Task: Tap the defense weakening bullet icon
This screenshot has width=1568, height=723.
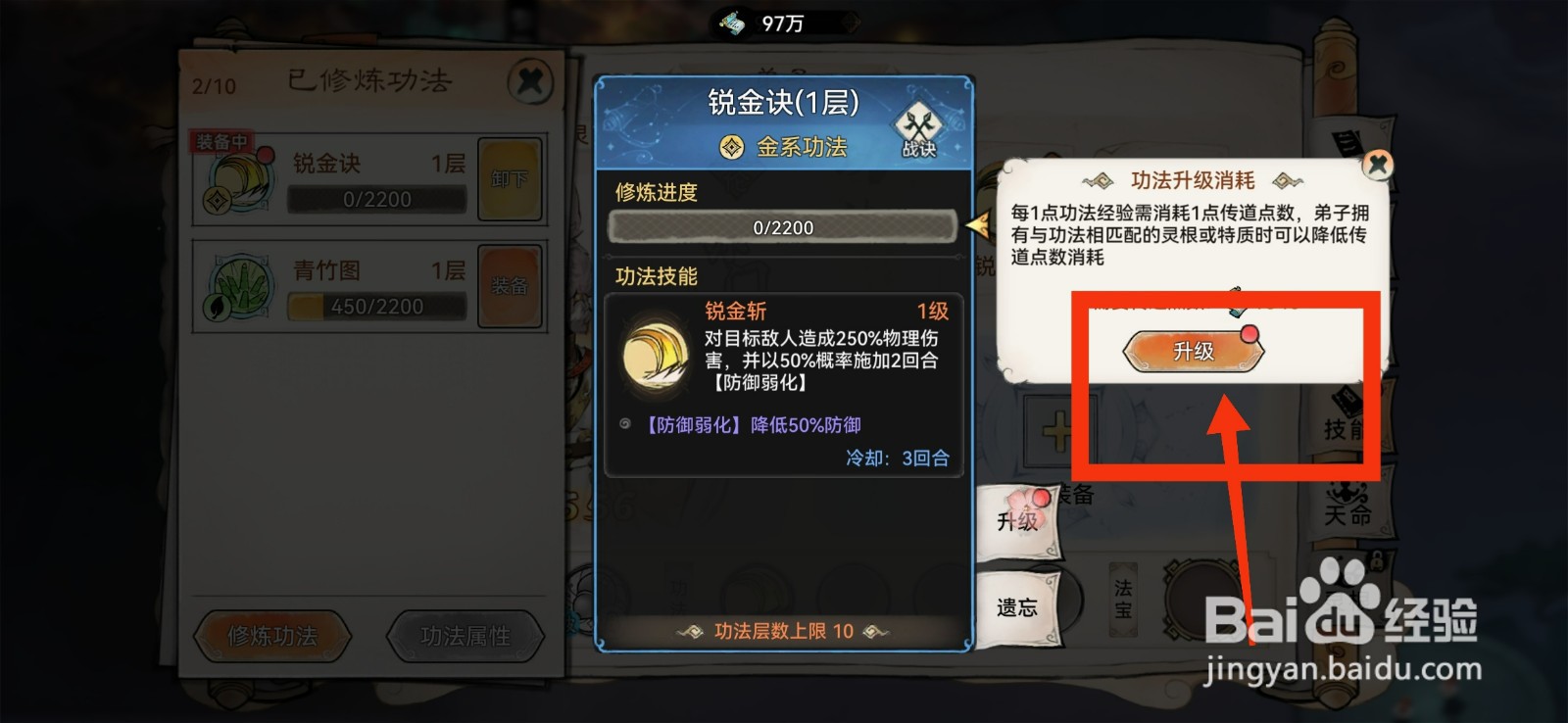Action: (x=625, y=424)
